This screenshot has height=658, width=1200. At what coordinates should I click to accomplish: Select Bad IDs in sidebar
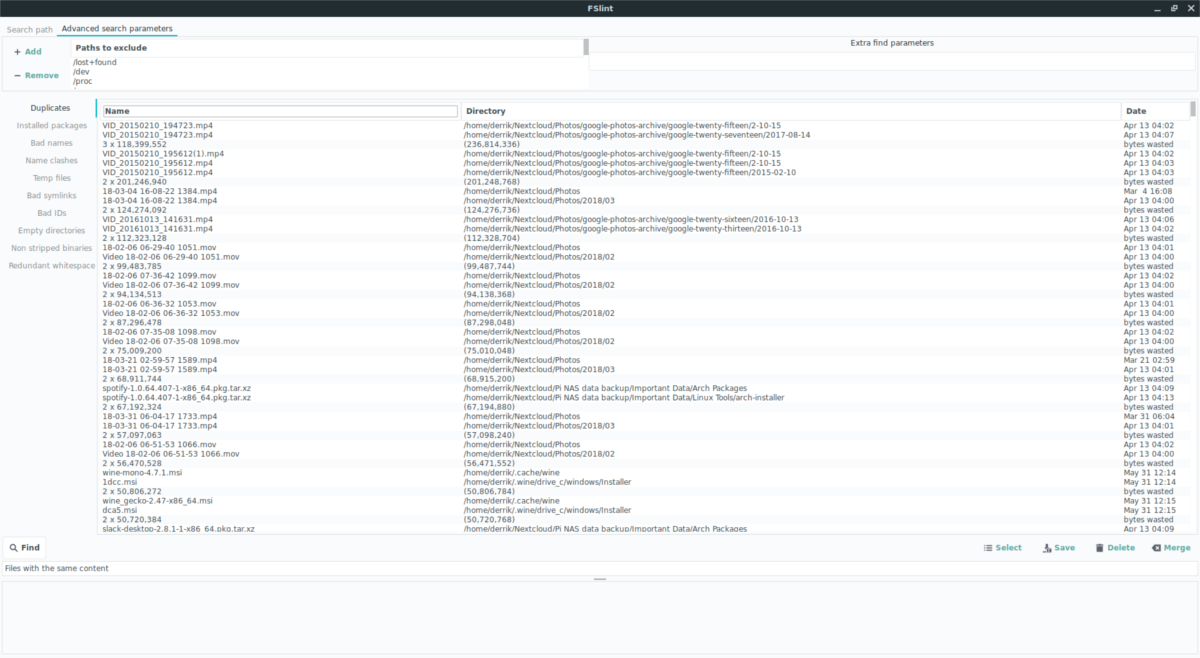click(x=52, y=213)
